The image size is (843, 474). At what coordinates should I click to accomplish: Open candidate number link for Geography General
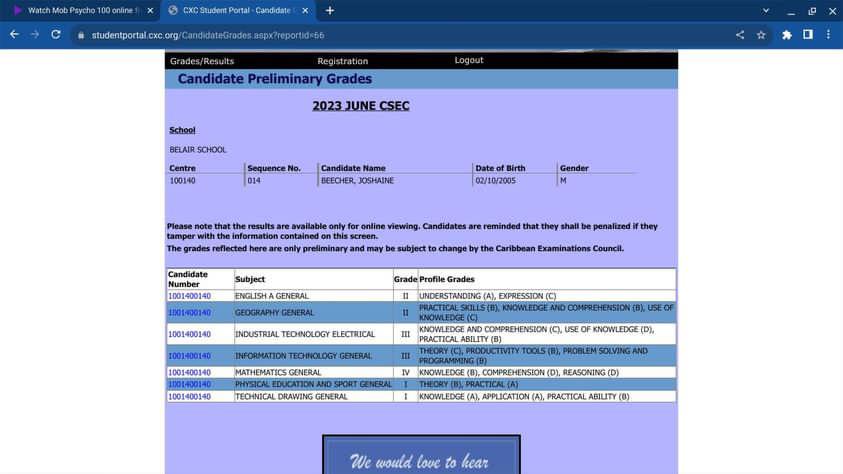189,313
